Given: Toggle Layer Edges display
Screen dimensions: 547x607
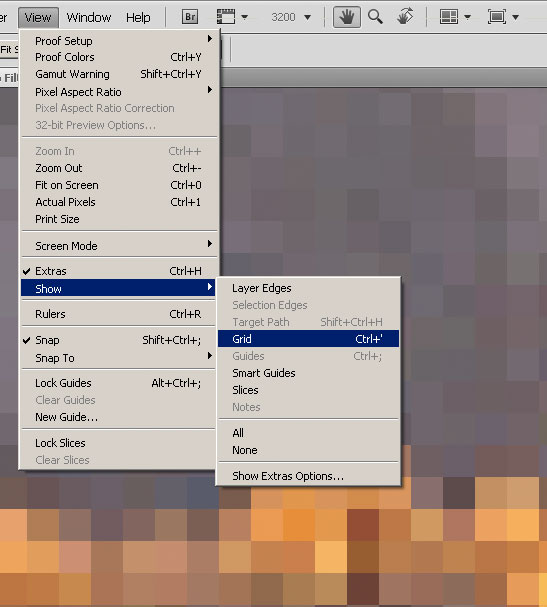Looking at the screenshot, I should pyautogui.click(x=309, y=288).
